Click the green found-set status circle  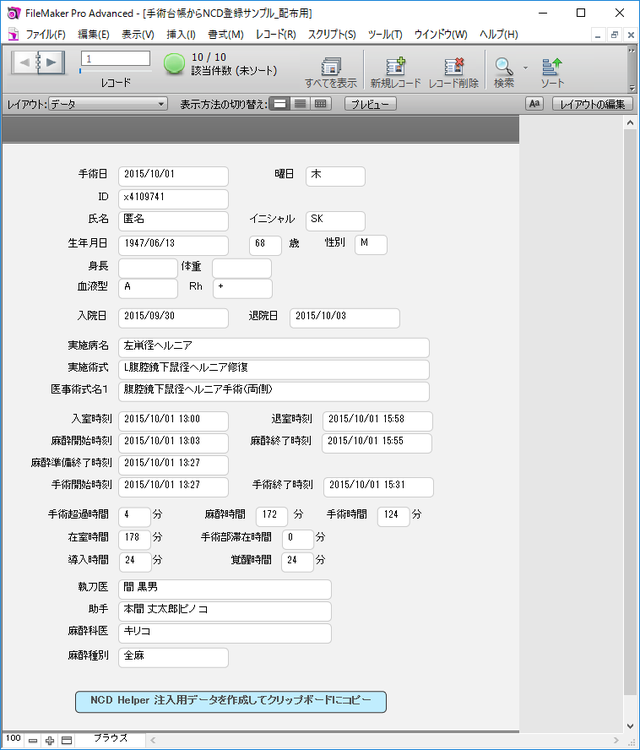174,63
